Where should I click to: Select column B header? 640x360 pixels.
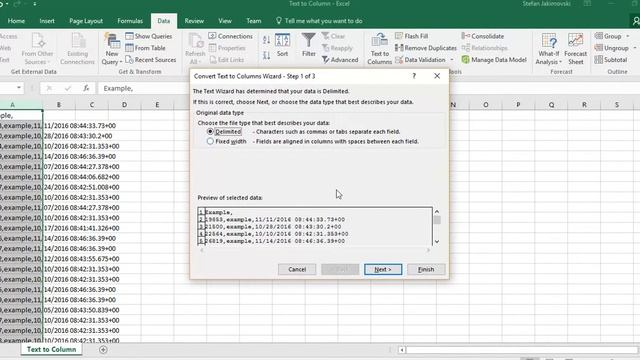(59, 105)
